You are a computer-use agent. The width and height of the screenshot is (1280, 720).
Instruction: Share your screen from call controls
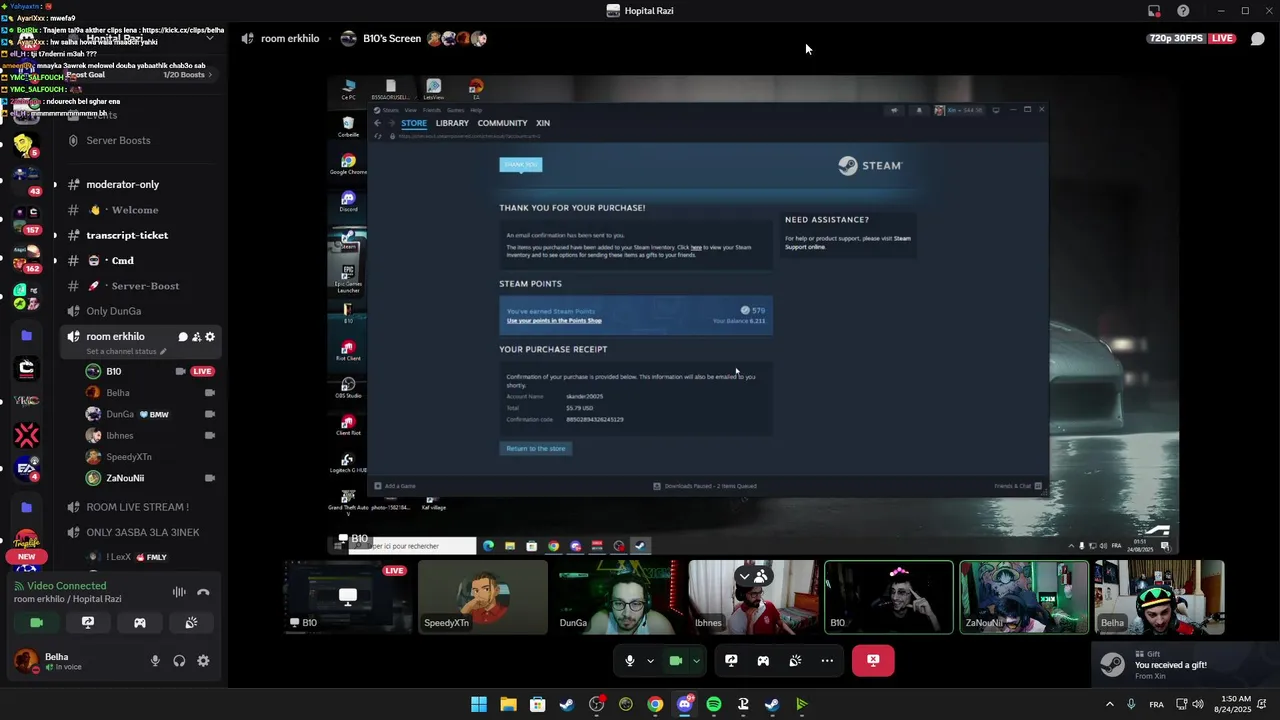pos(731,661)
